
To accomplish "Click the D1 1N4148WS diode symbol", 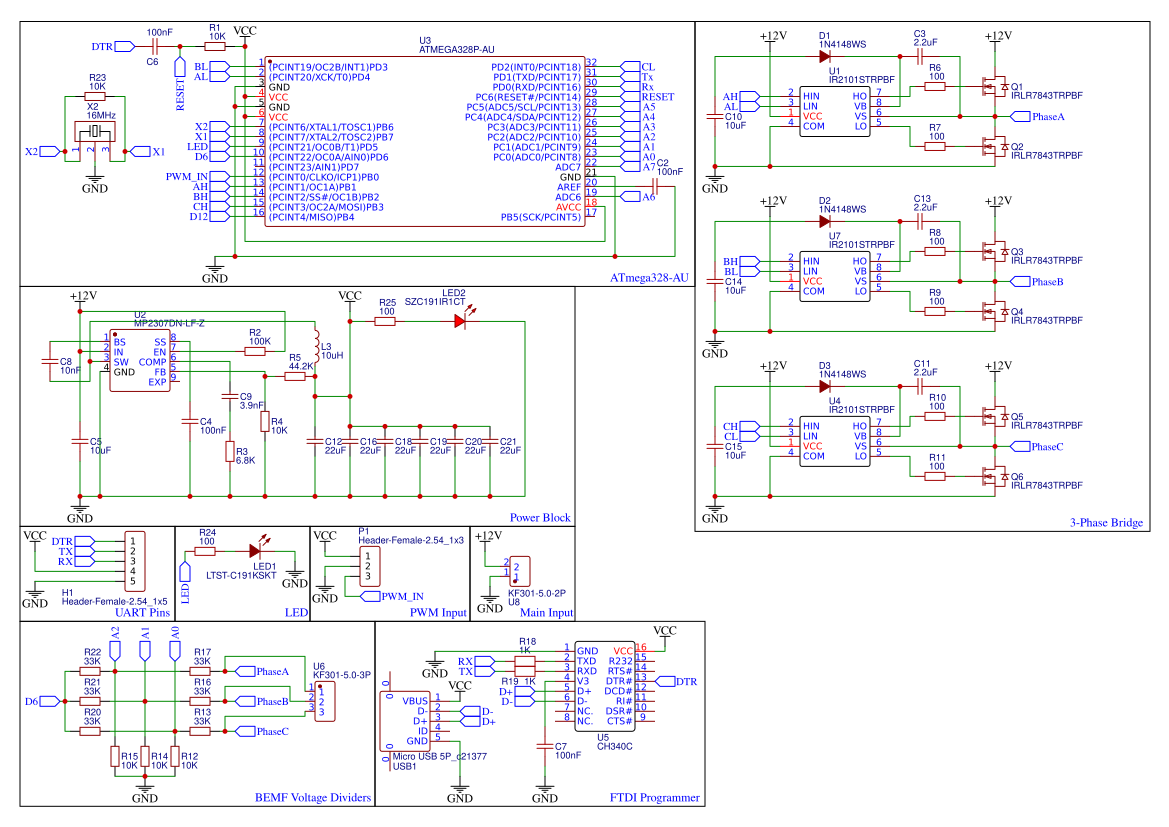I will pos(824,57).
